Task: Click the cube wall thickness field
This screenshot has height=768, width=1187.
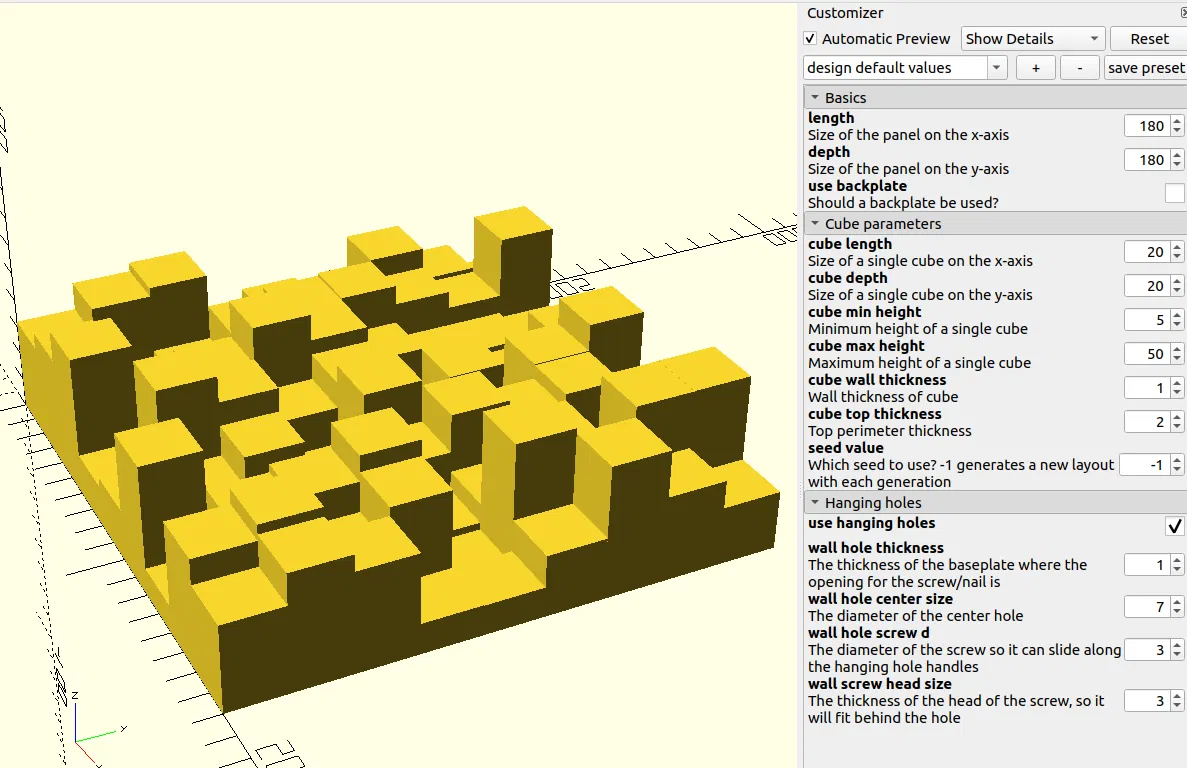Action: pyautogui.click(x=1146, y=388)
